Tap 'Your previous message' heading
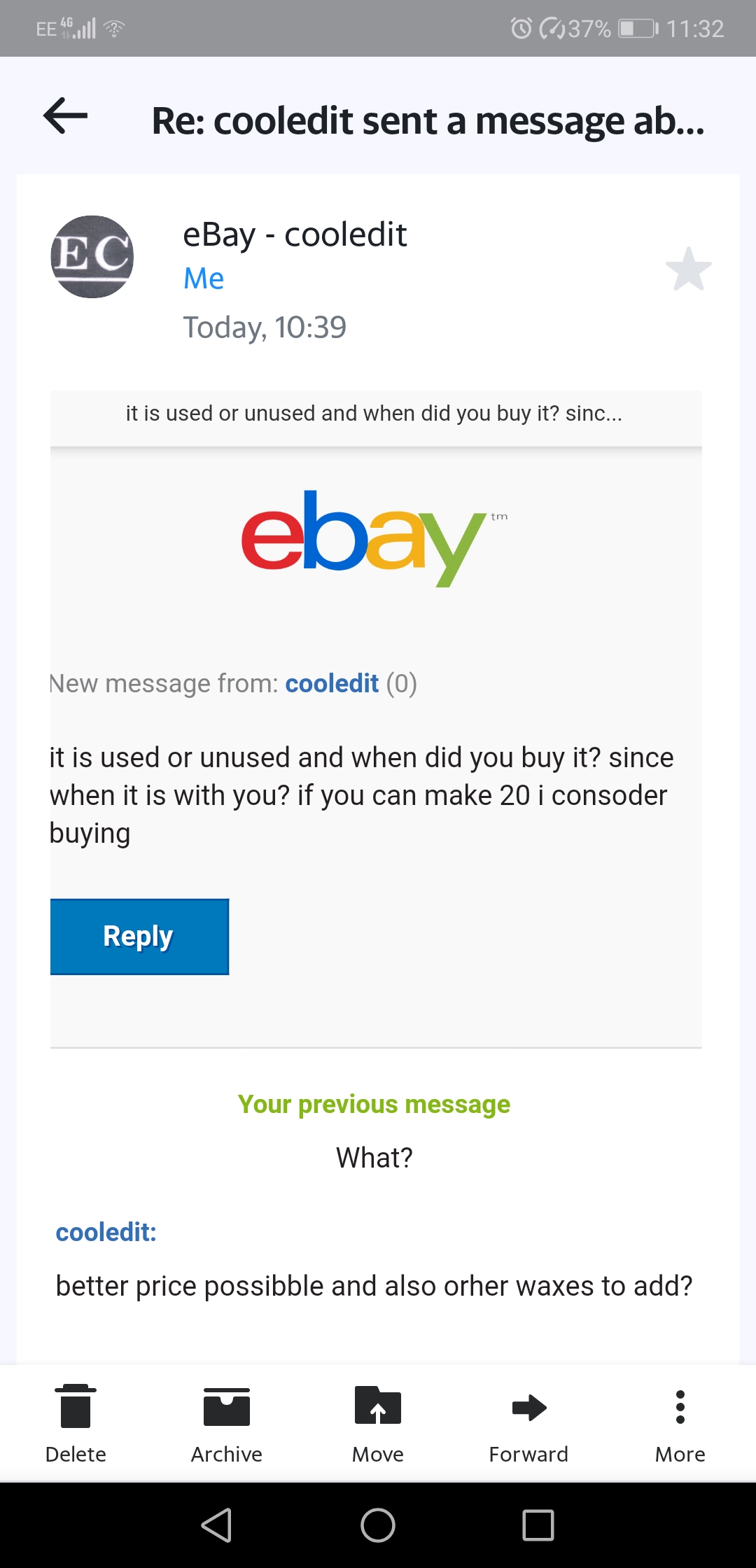This screenshot has width=756, height=1568. click(x=374, y=1104)
